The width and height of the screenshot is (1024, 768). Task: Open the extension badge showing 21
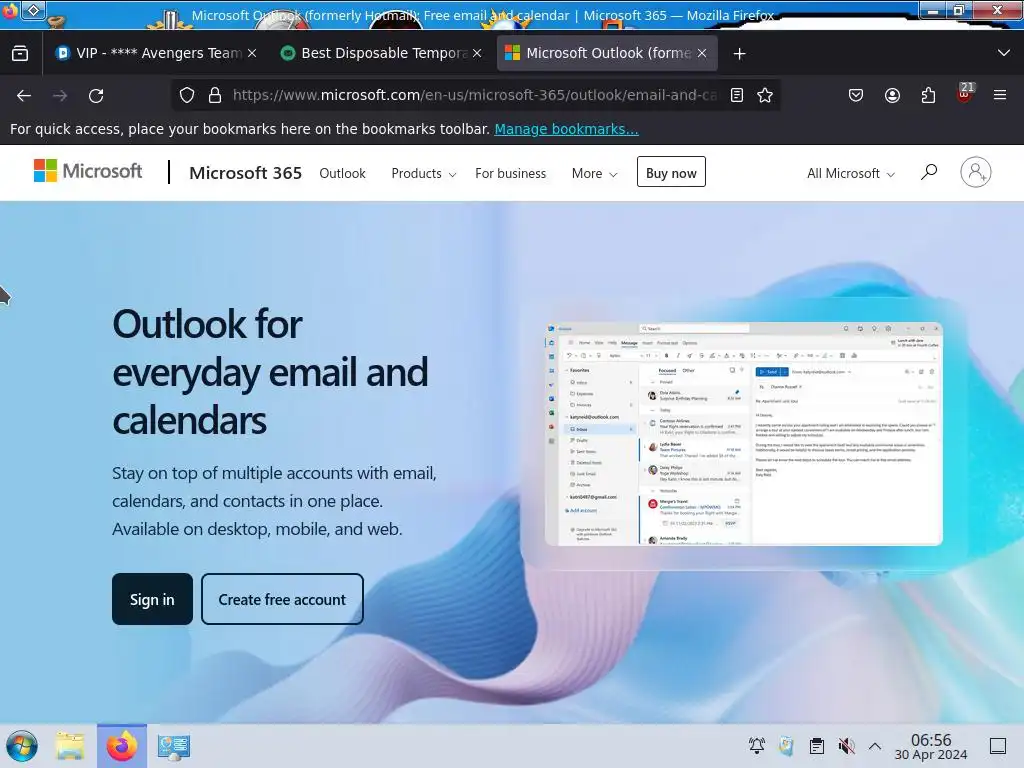coord(965,93)
